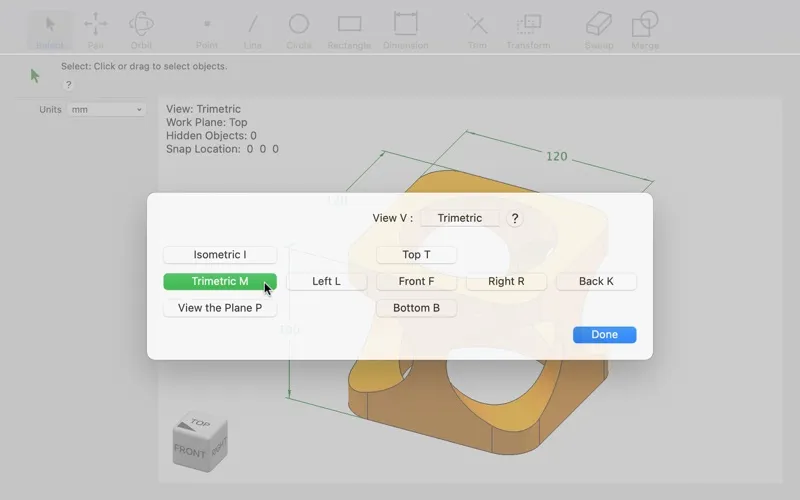
Task: Pick the Circle tool
Action: (298, 32)
